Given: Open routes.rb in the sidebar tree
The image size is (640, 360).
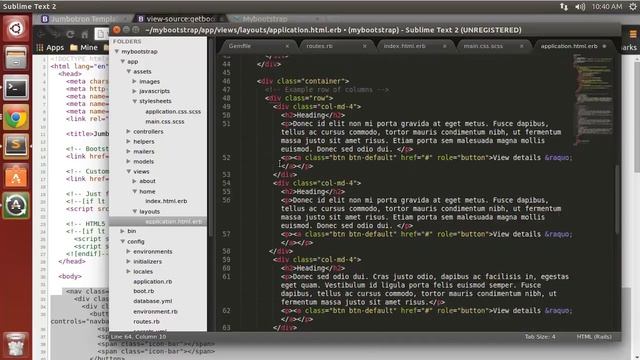Looking at the screenshot, I should (146, 322).
